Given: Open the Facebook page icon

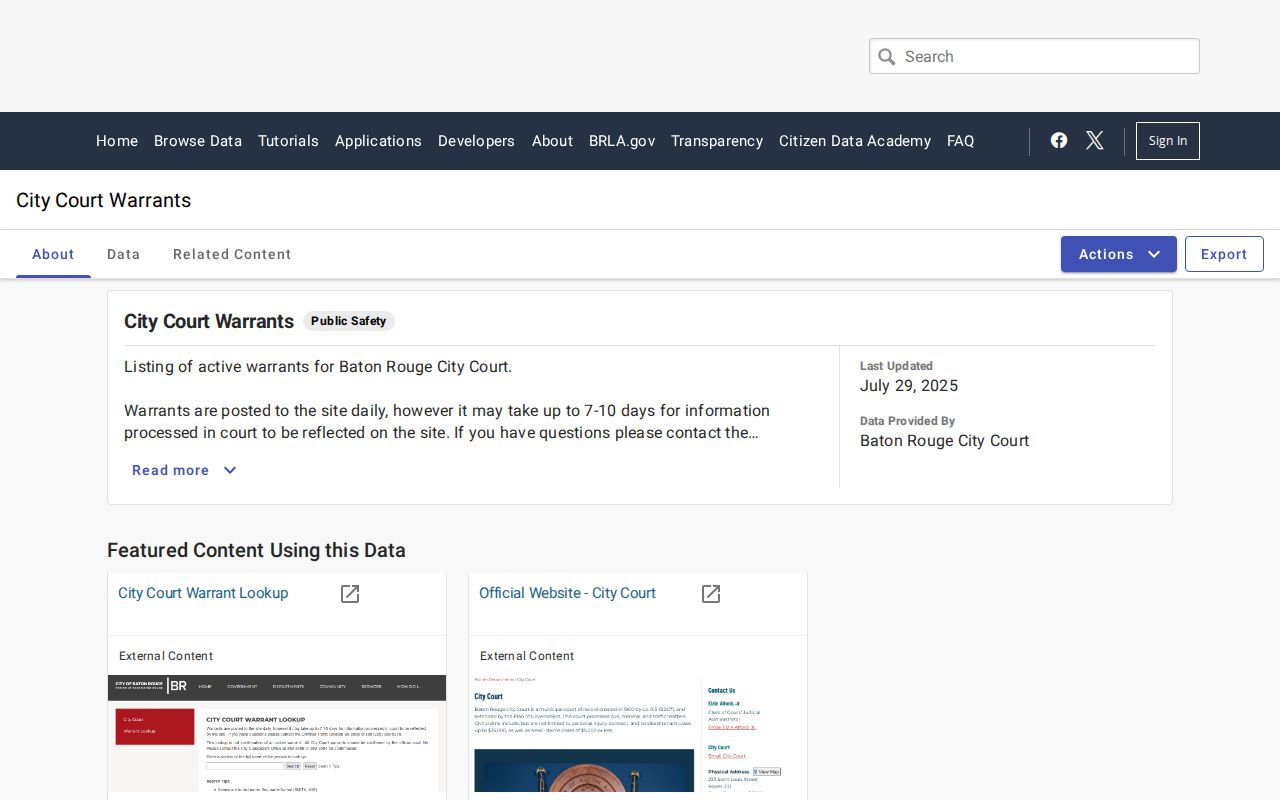Looking at the screenshot, I should [x=1059, y=140].
